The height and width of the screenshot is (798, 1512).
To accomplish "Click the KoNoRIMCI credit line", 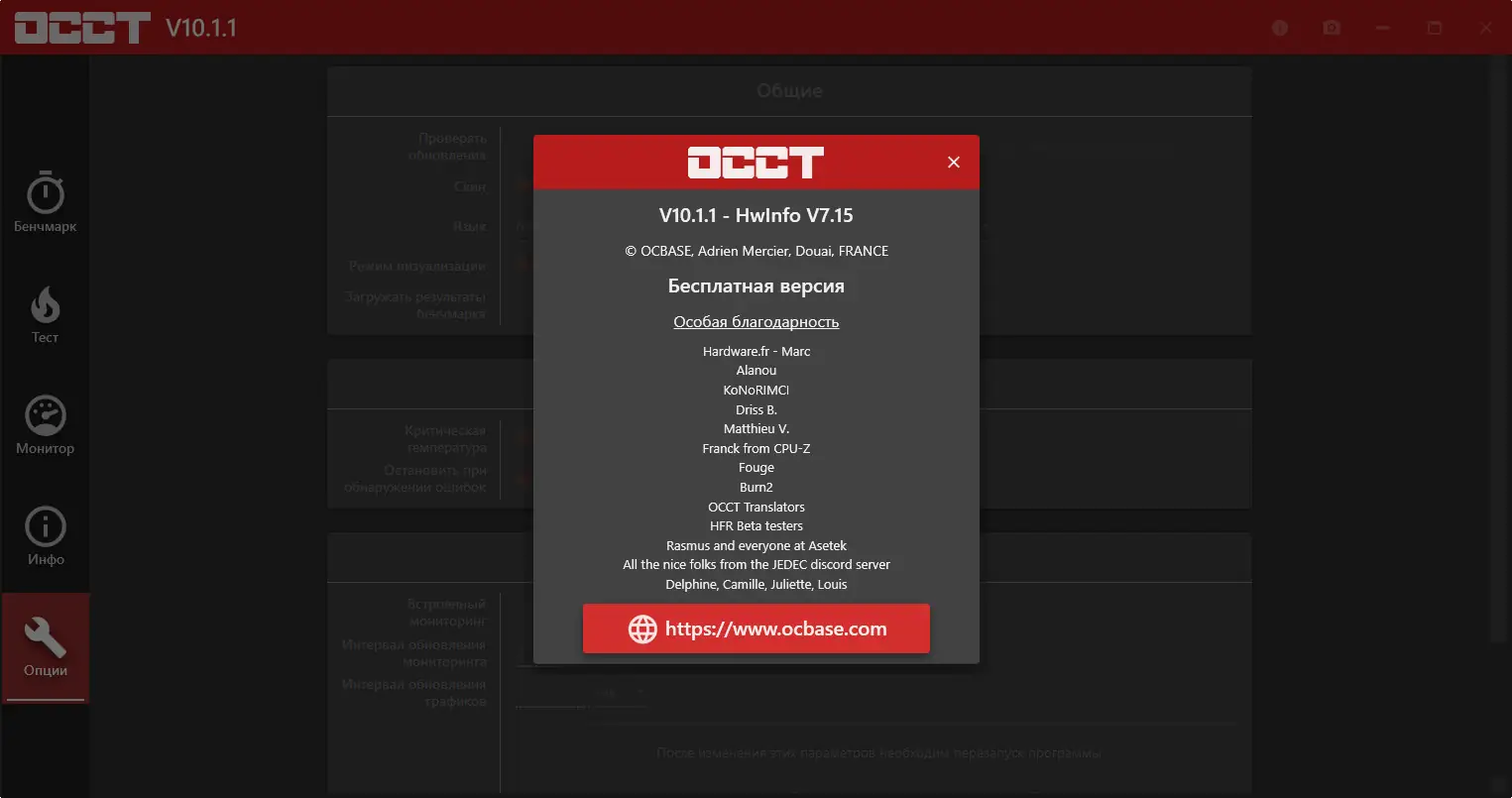I will click(756, 390).
